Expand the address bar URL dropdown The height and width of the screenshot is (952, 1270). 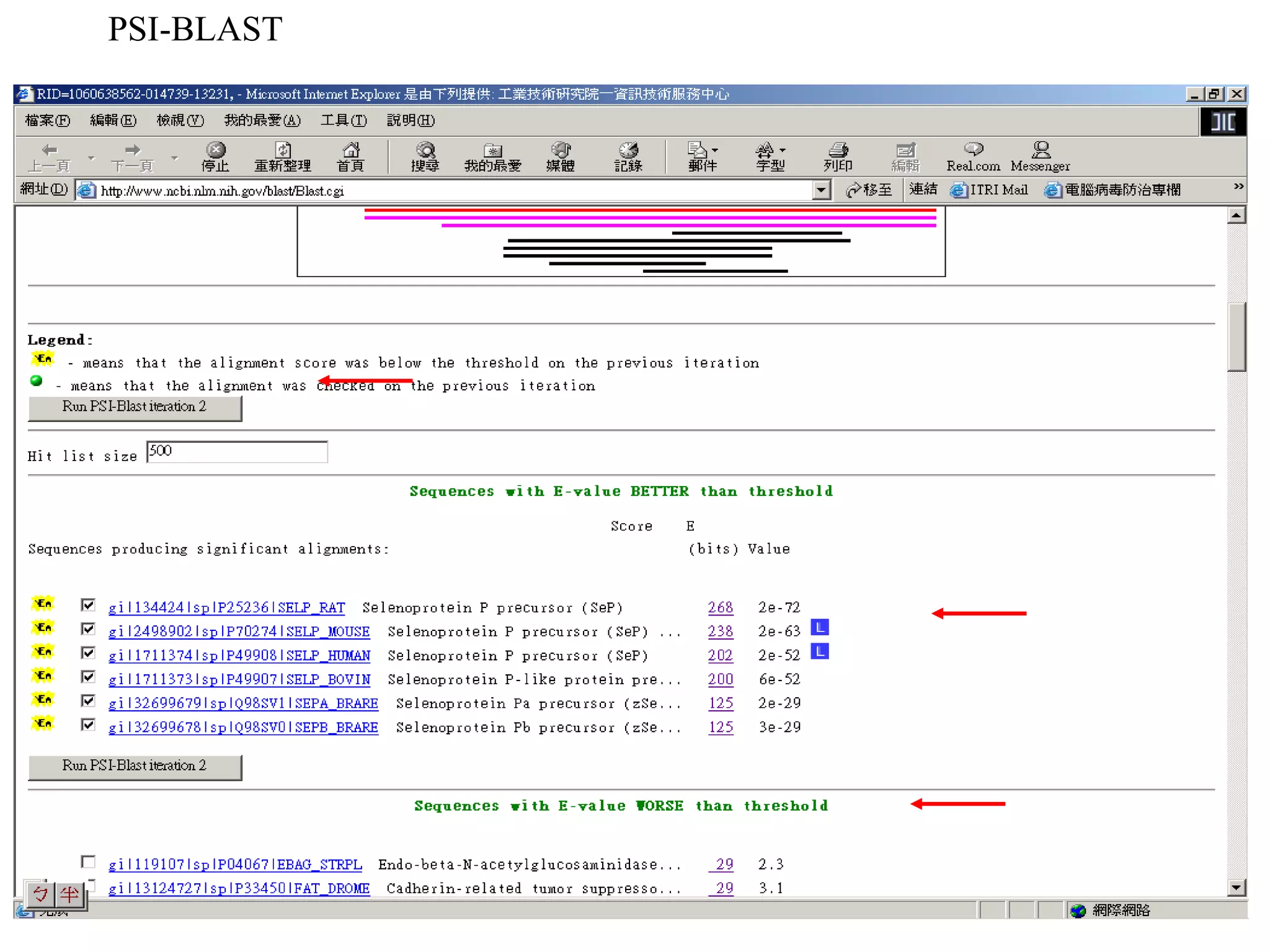[x=821, y=190]
